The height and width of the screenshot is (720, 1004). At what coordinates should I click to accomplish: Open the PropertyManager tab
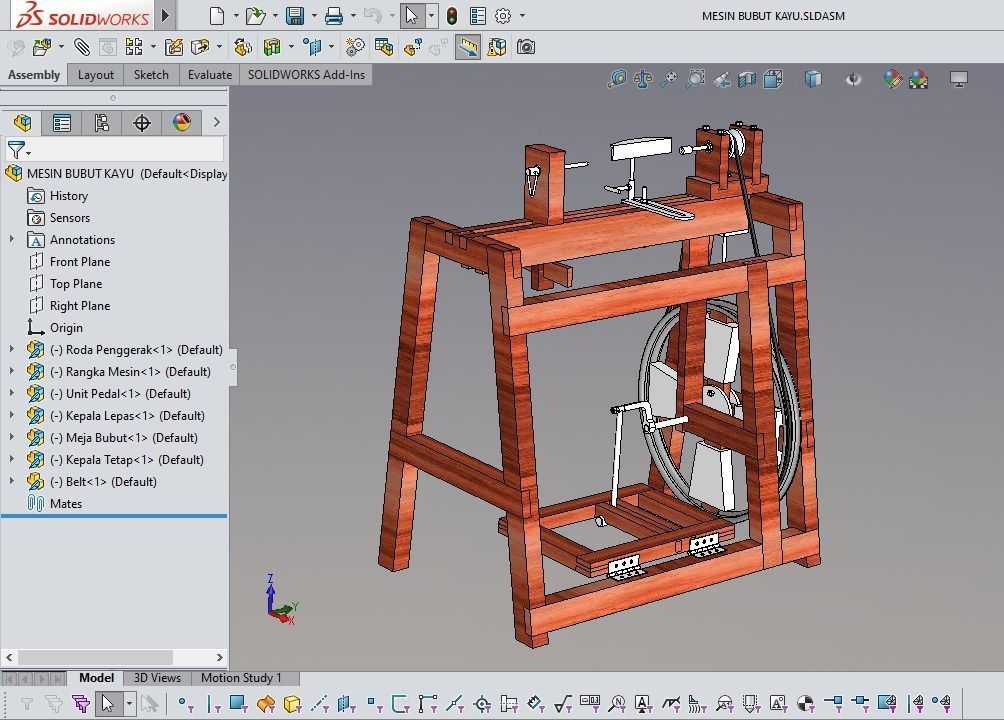click(61, 122)
